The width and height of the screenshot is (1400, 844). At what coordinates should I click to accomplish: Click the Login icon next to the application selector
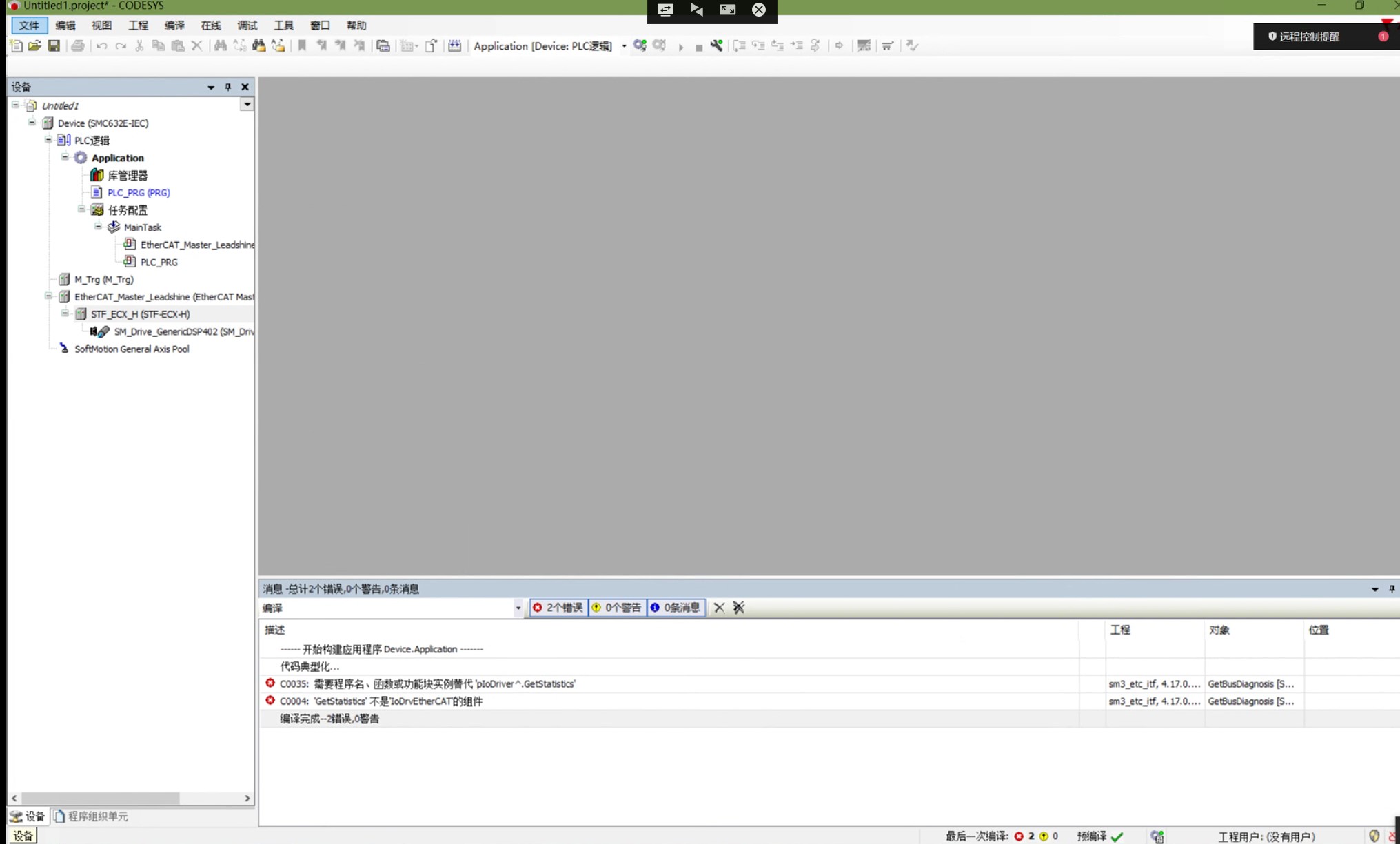tap(640, 46)
